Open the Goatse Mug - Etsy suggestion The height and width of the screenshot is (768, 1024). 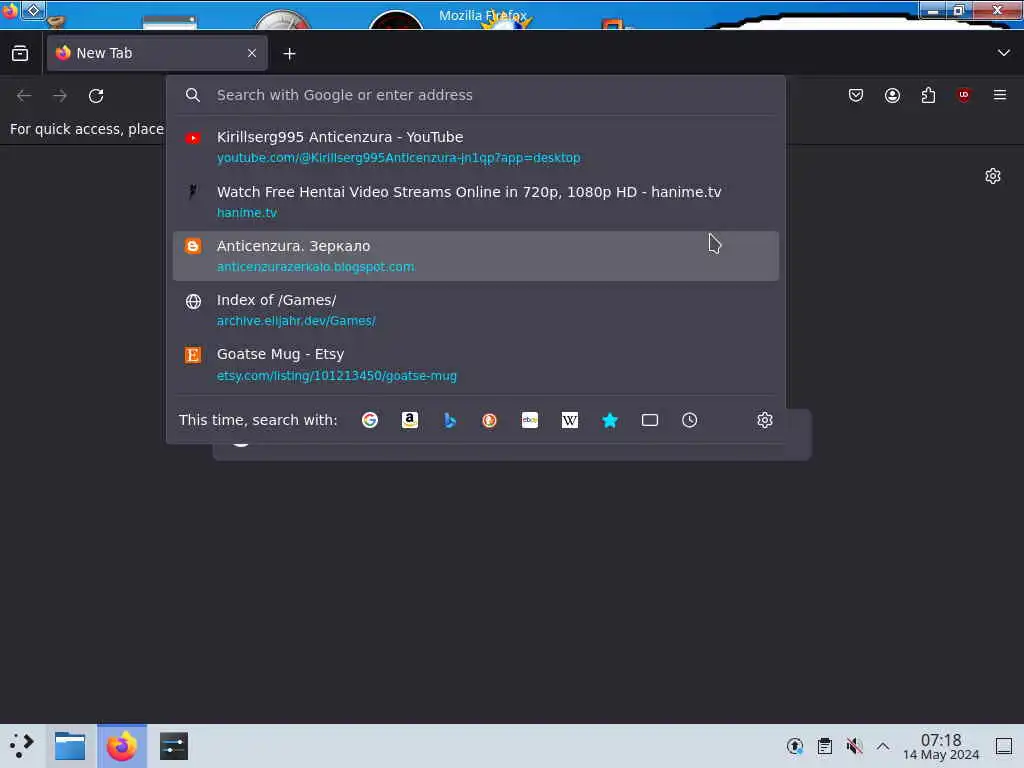[x=475, y=364]
